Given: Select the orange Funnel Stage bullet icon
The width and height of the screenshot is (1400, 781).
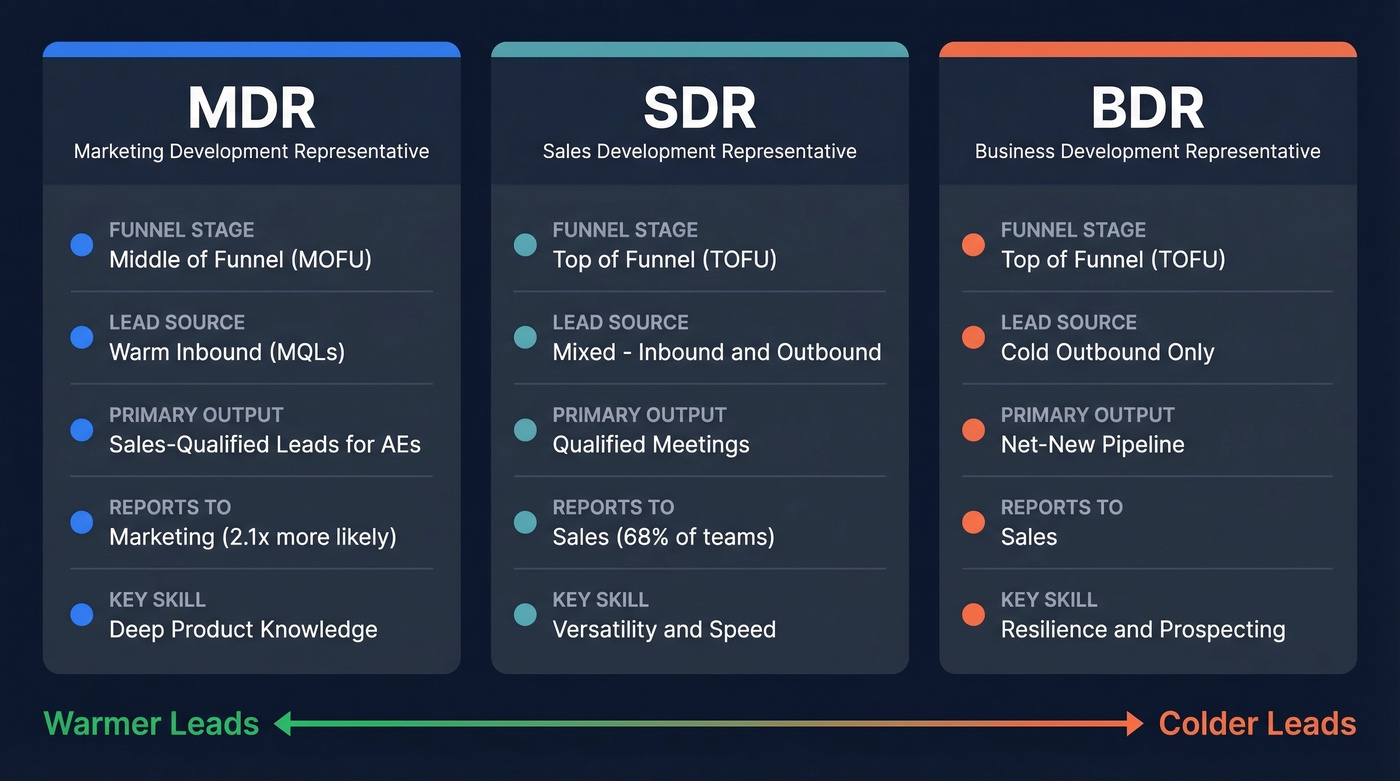Looking at the screenshot, I should coord(973,245).
